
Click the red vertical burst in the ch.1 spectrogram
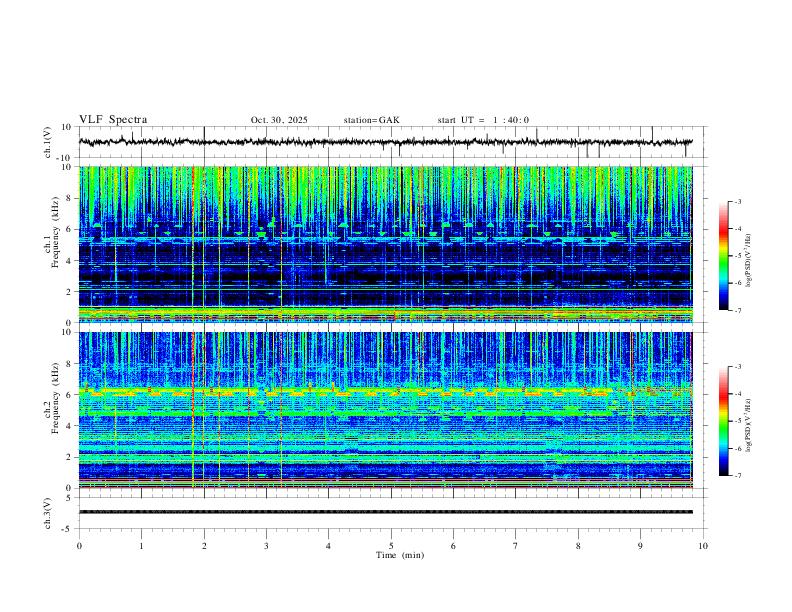coord(193,244)
